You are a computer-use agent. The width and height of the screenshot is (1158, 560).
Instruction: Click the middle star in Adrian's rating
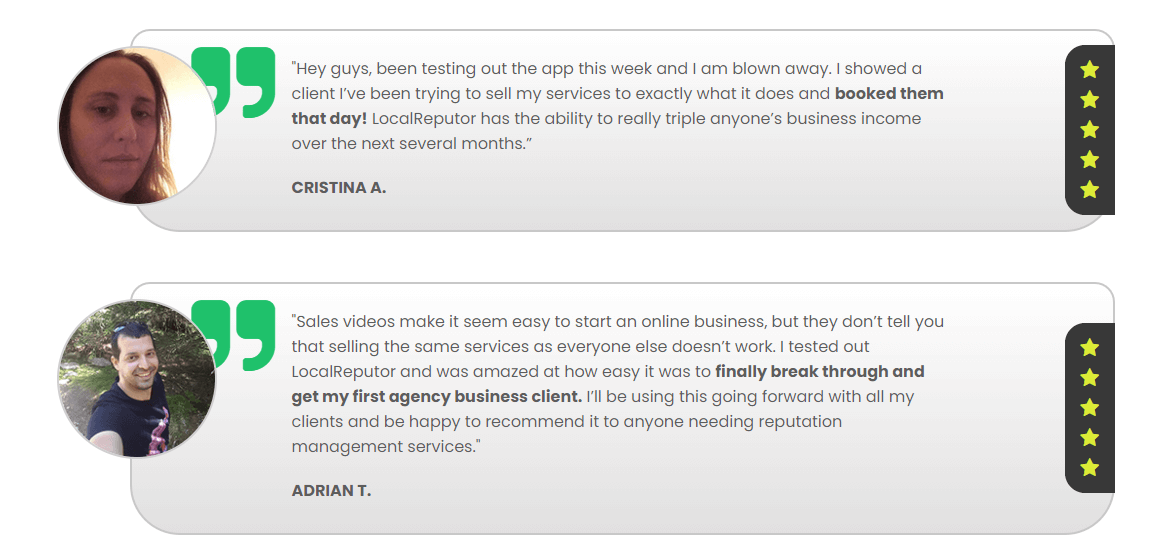click(x=1089, y=408)
